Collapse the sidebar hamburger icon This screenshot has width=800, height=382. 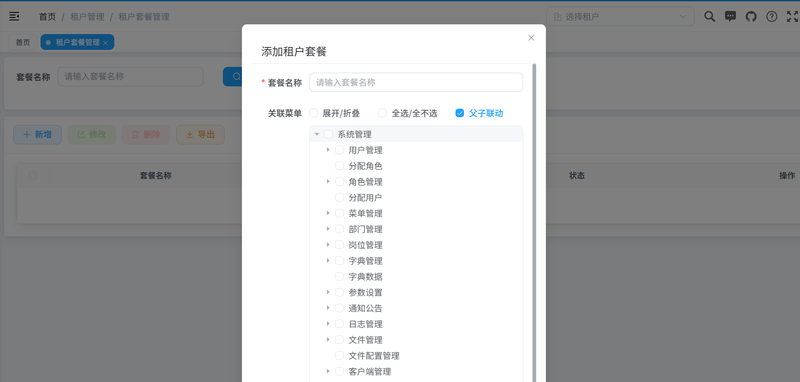[14, 17]
